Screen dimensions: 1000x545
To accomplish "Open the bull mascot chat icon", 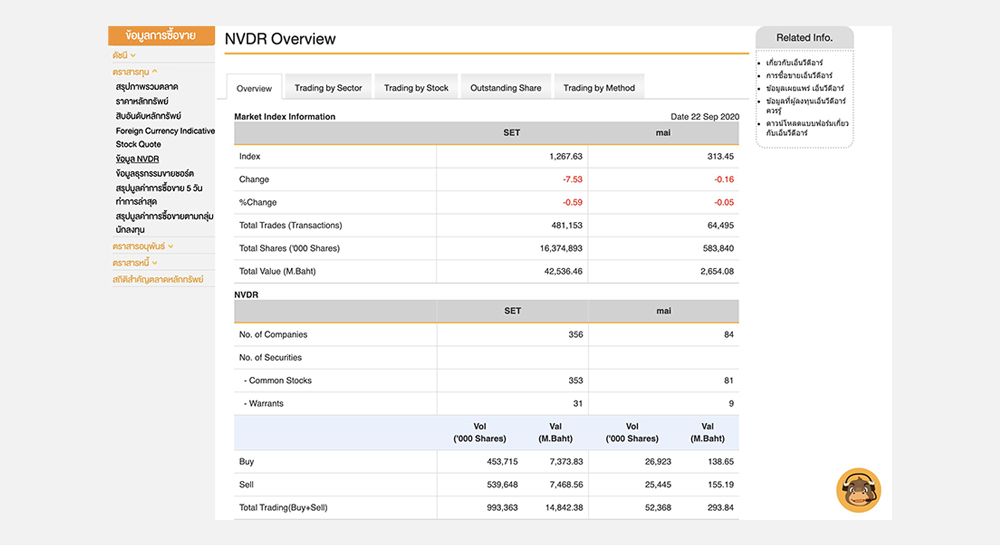I will coord(858,490).
